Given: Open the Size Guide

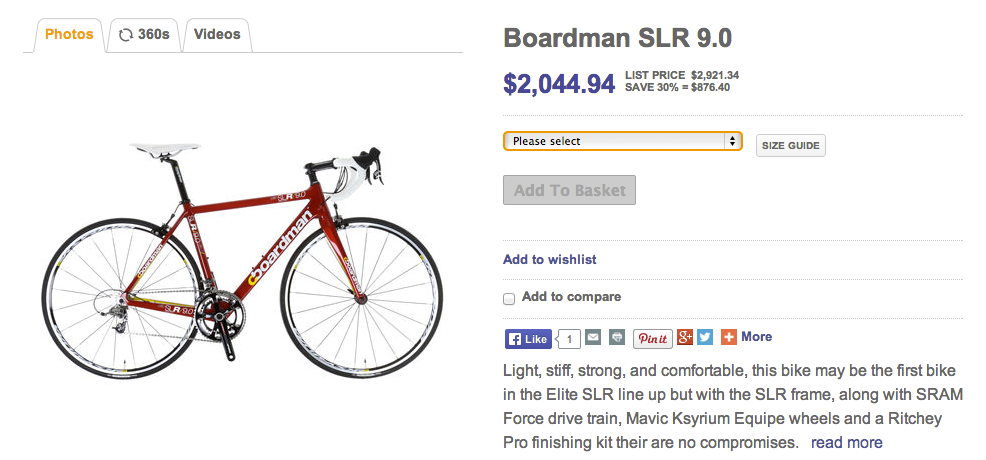Looking at the screenshot, I should point(790,146).
